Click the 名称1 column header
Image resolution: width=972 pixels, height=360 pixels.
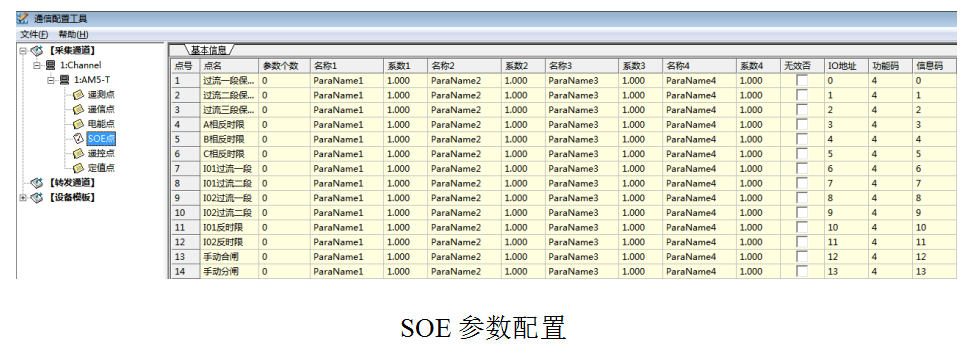coord(347,66)
